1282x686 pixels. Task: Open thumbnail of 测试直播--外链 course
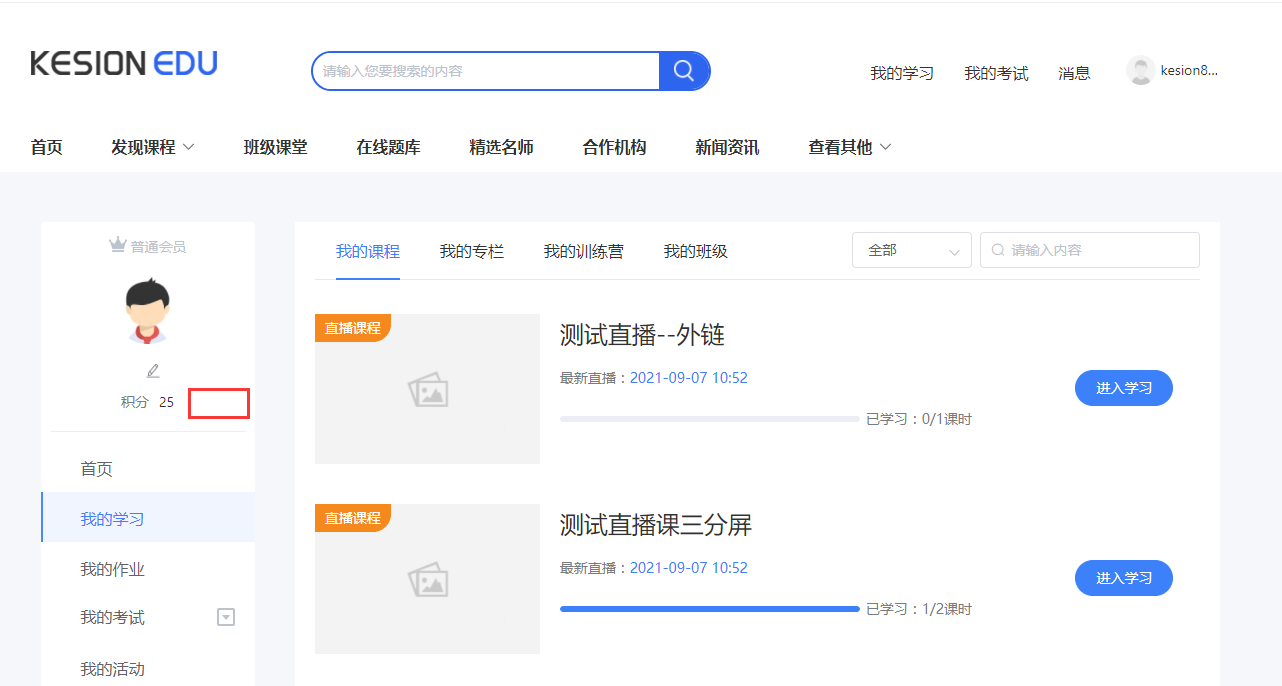[x=427, y=389]
